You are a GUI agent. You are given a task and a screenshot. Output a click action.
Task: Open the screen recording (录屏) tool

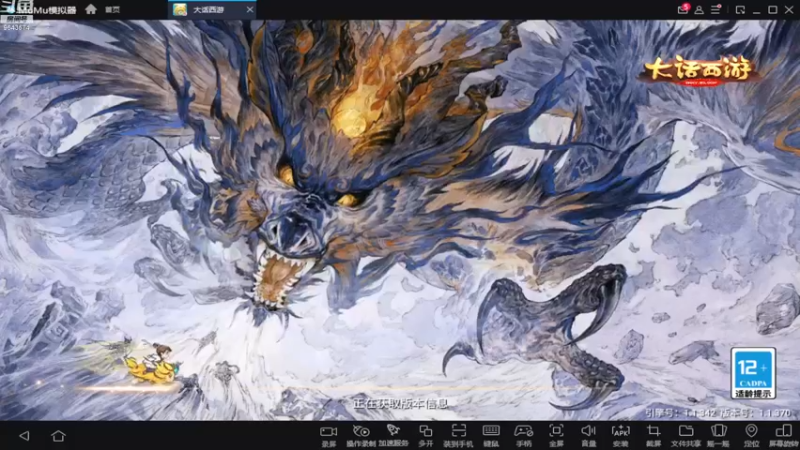[x=329, y=436]
